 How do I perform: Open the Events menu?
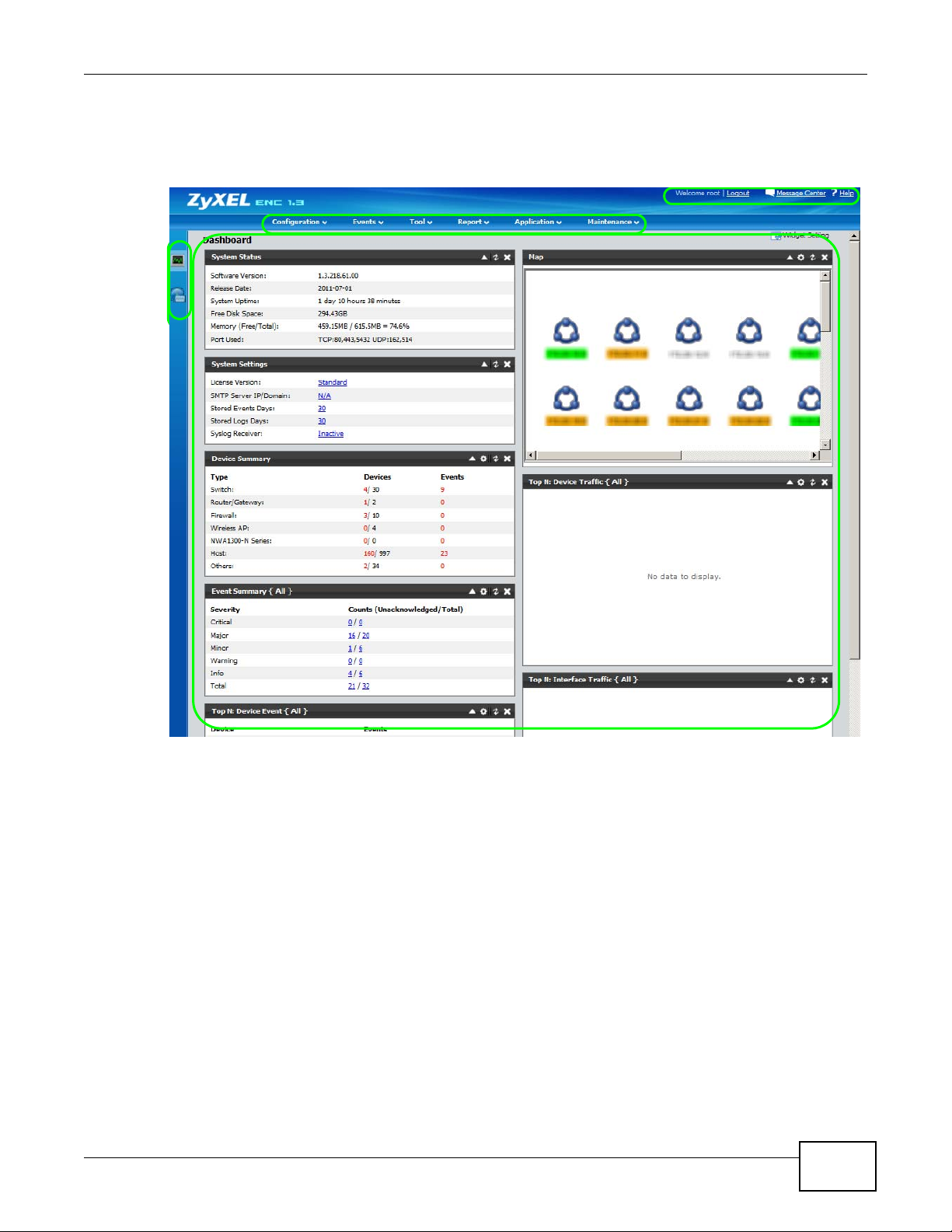368,222
